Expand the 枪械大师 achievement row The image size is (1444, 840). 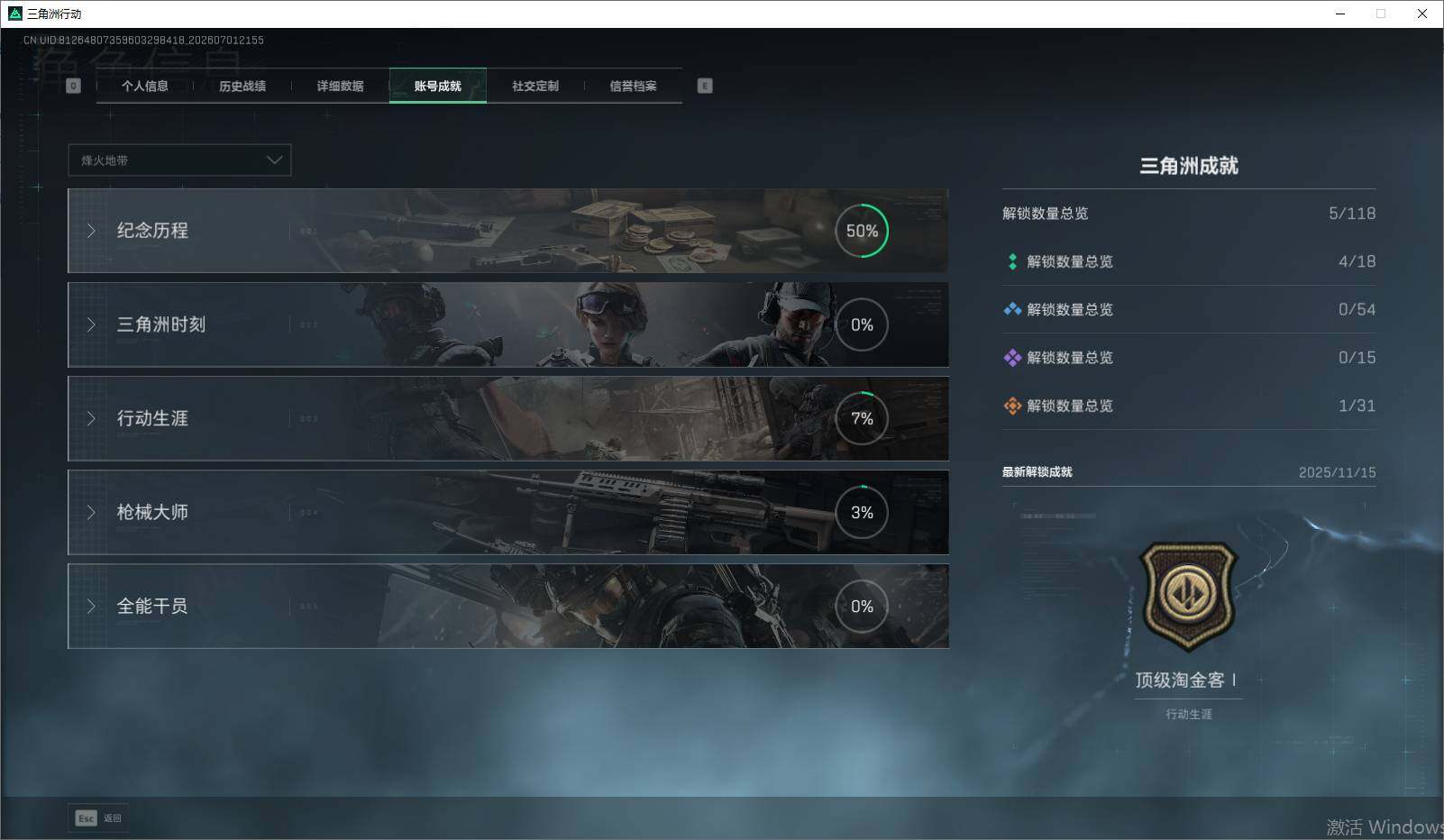point(508,512)
